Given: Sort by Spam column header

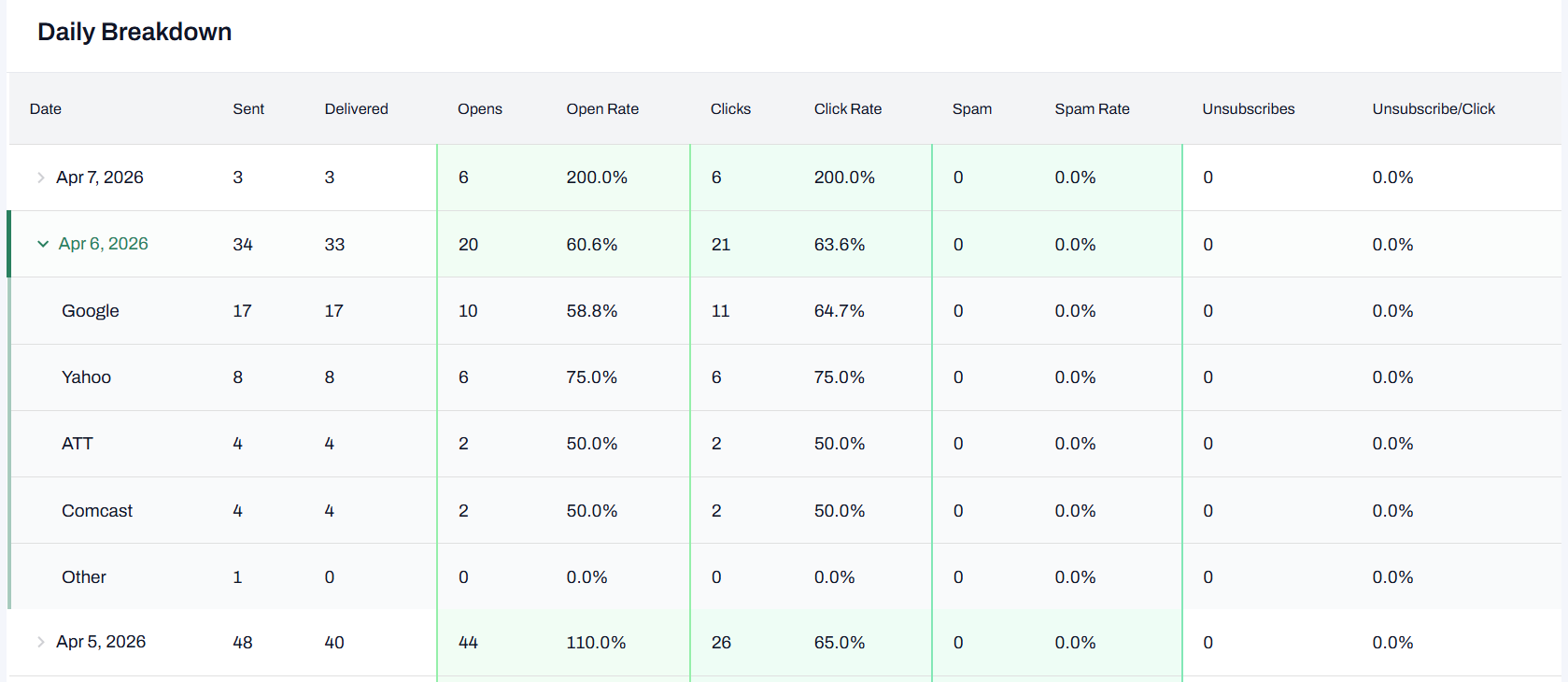Looking at the screenshot, I should [x=971, y=109].
